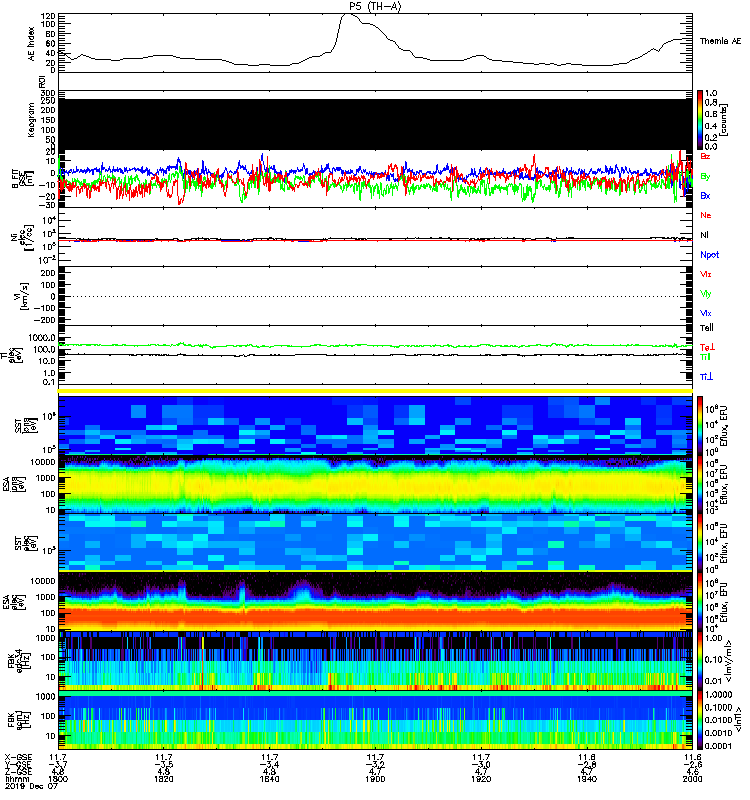Select the red 'Te⊥' legend label
The image size is (750, 800).
click(707, 347)
